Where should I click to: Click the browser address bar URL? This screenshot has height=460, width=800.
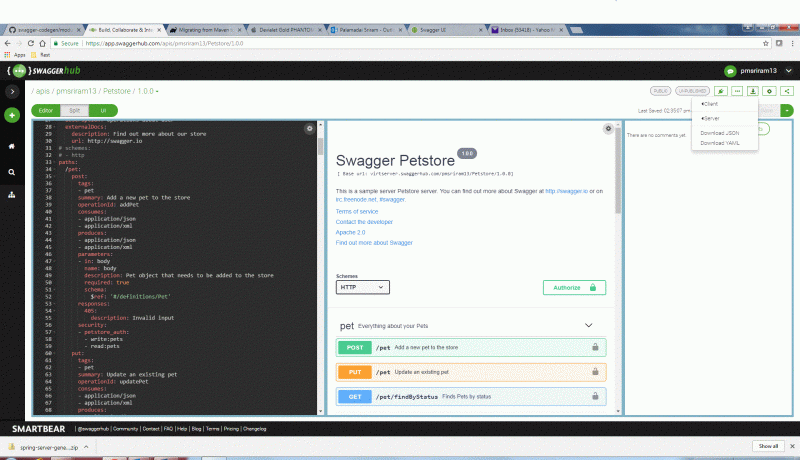[x=164, y=43]
